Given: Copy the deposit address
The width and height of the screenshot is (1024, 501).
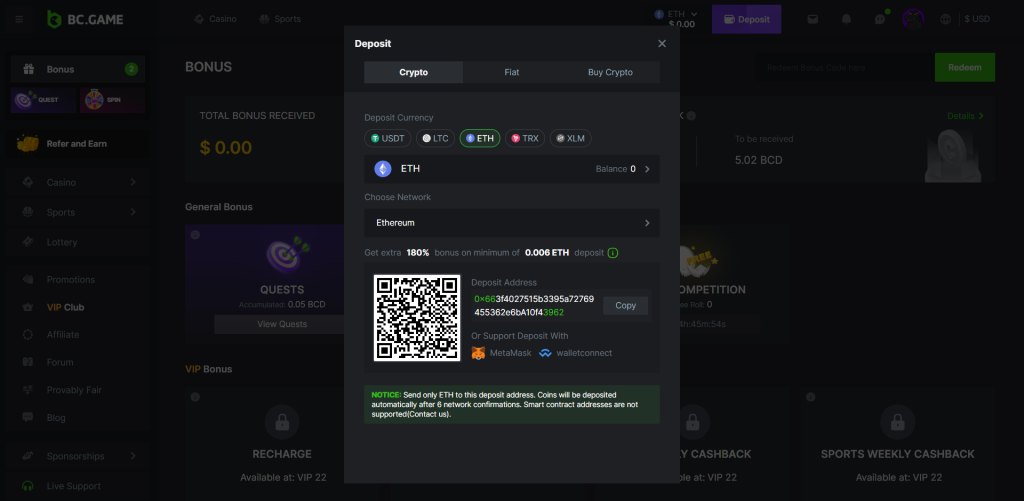Looking at the screenshot, I should pyautogui.click(x=625, y=306).
